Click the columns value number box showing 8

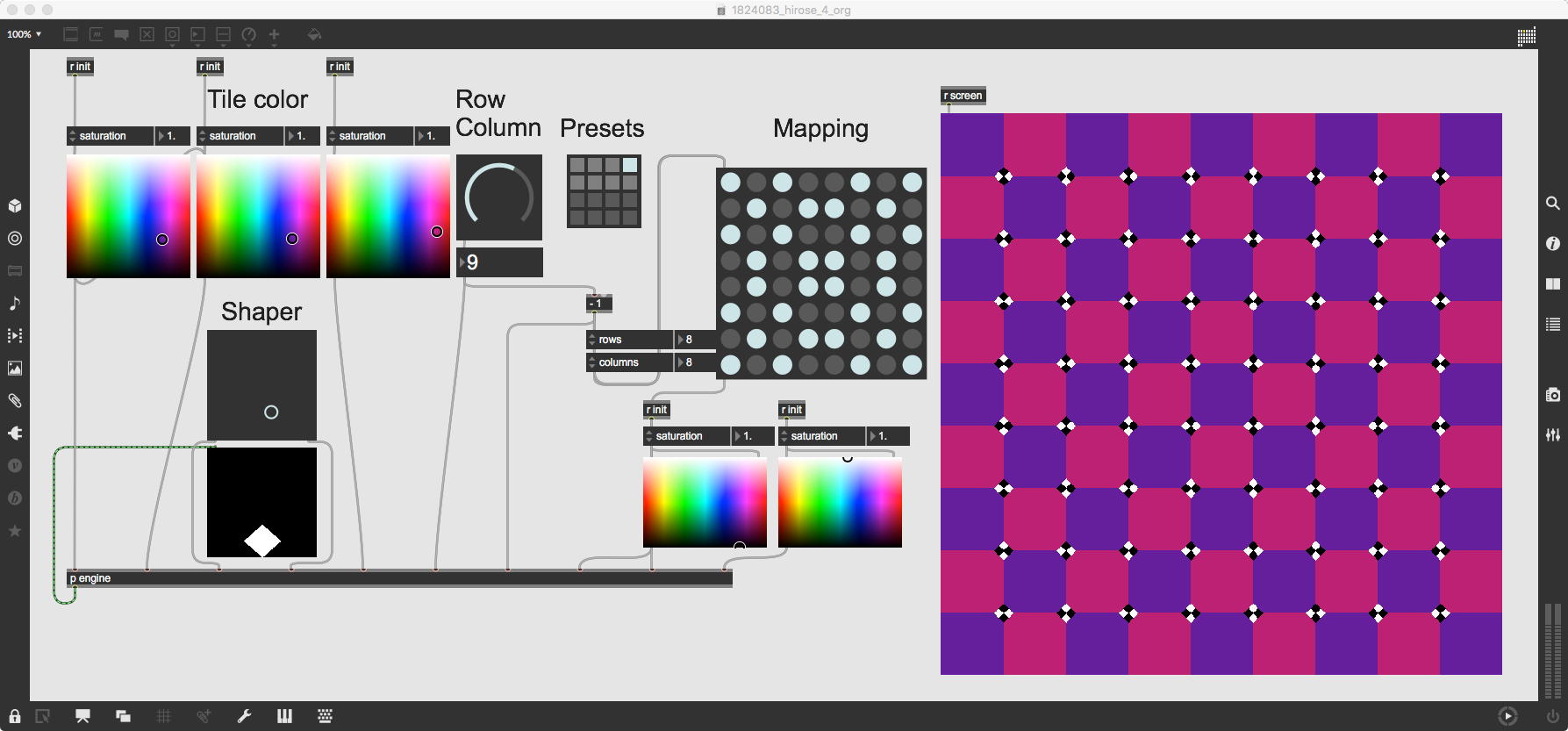click(x=695, y=362)
